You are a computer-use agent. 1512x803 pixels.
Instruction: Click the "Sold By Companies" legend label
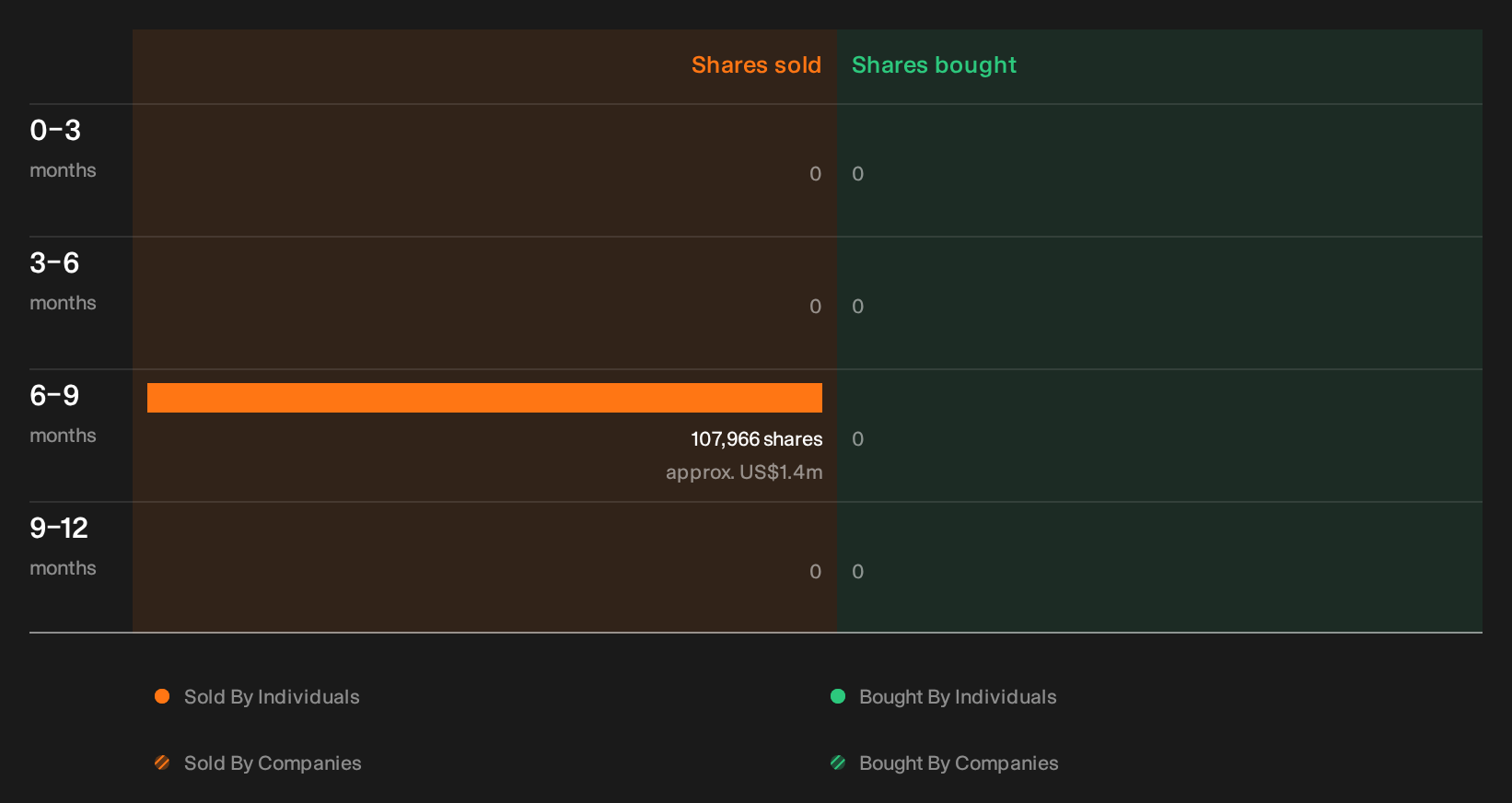(x=273, y=763)
